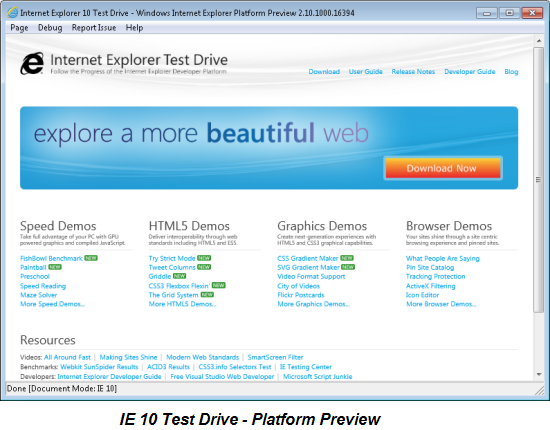Viewport: 550px width, 430px height.
Task: Click the vertical scrollbar thumb
Action: tap(538, 180)
